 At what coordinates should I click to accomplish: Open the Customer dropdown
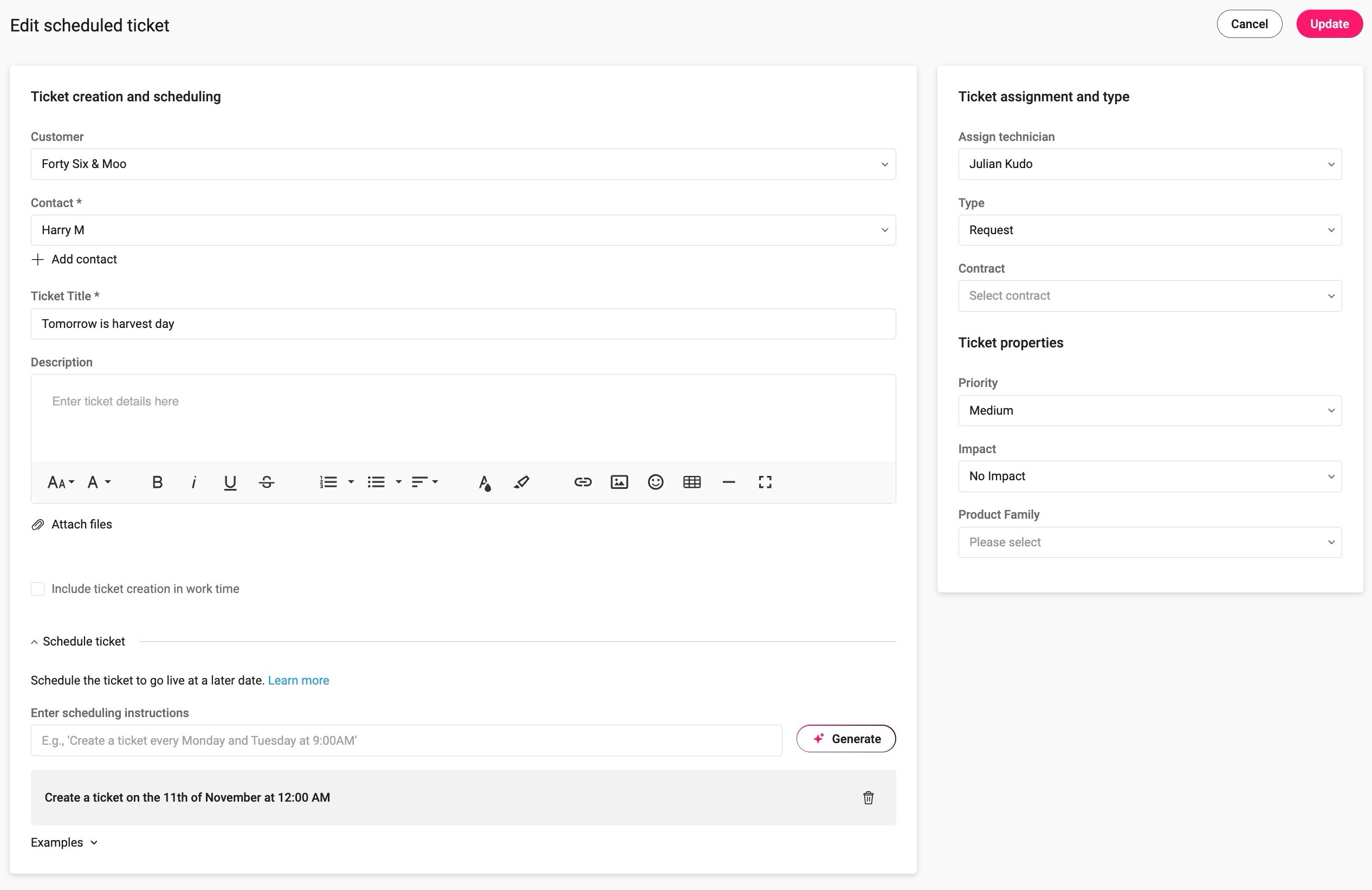[x=463, y=164]
